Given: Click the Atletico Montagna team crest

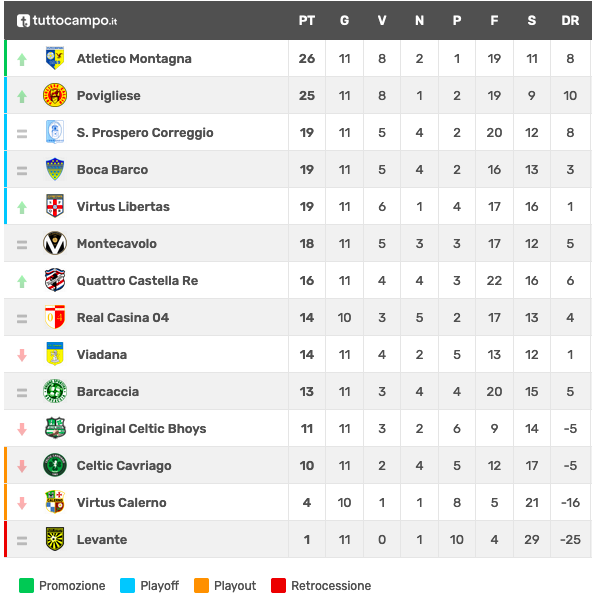Looking at the screenshot, I should (x=55, y=58).
